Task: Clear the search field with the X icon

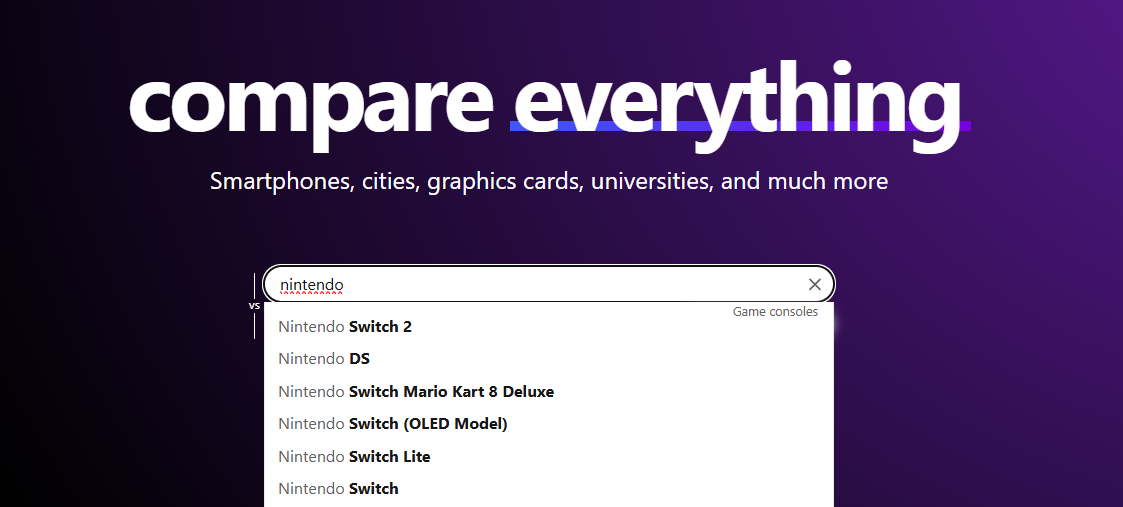Action: pos(814,285)
